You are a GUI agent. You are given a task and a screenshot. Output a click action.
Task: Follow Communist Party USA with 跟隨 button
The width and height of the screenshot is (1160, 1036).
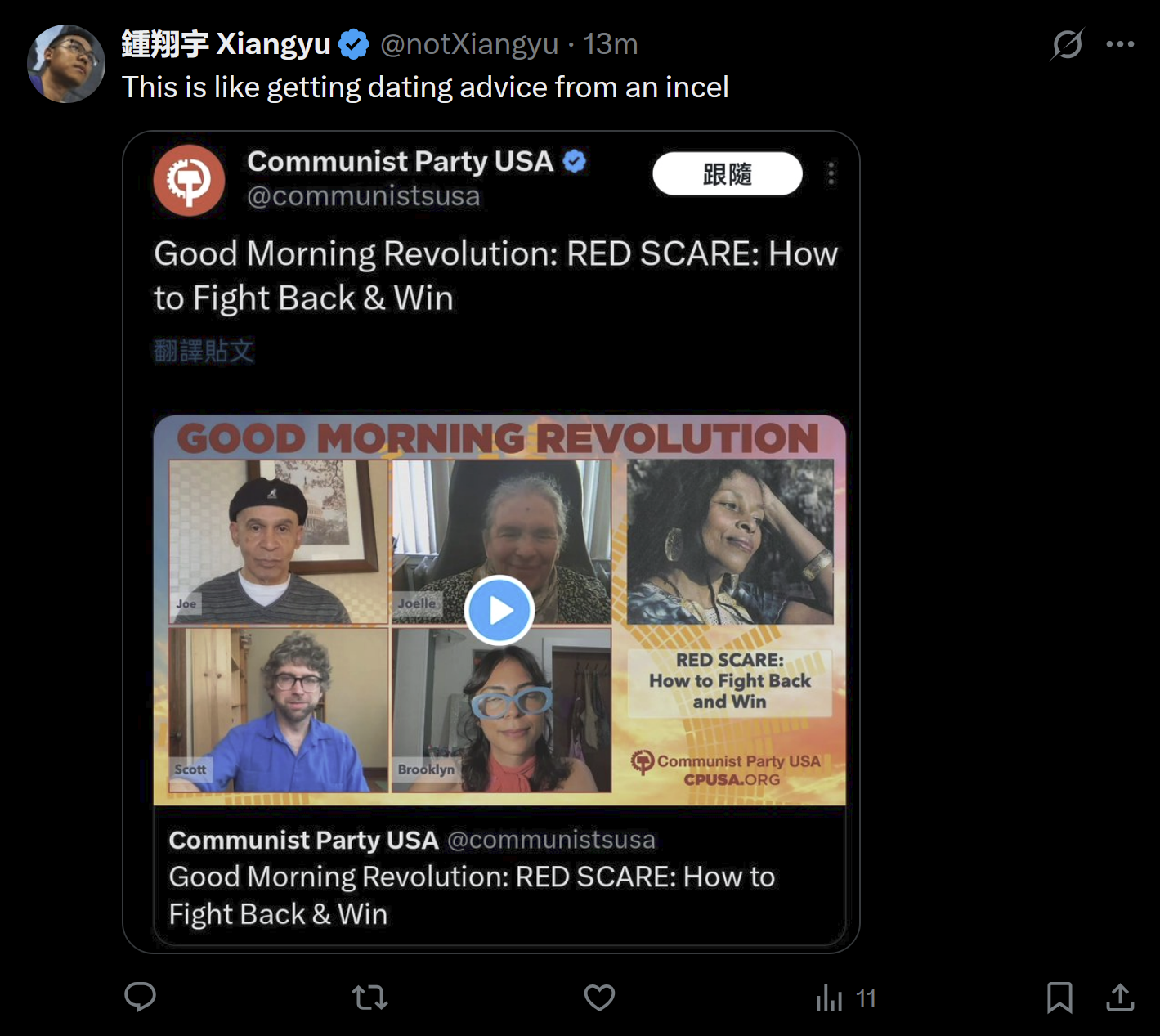727,173
